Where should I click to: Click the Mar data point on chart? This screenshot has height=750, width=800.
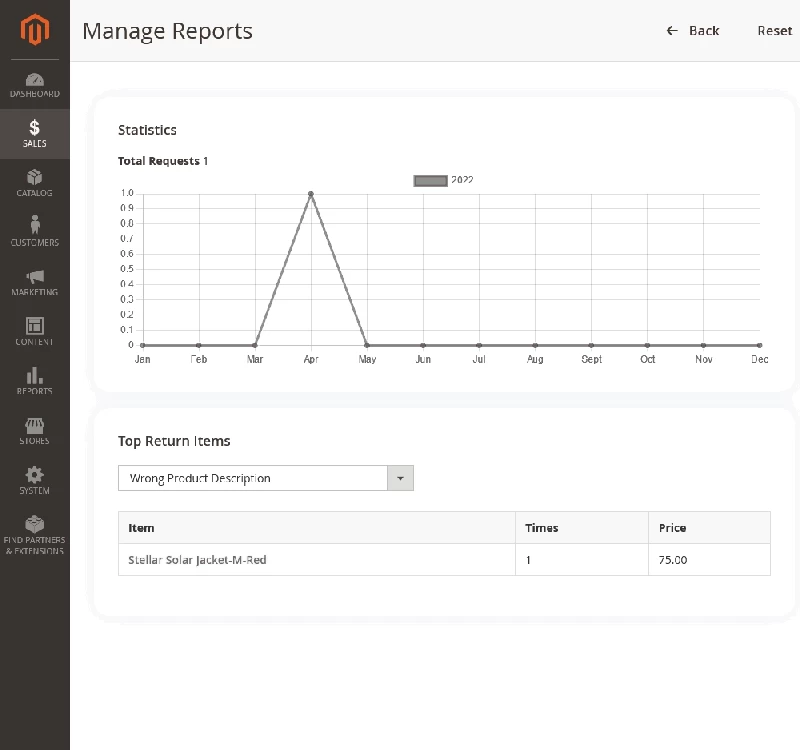pyautogui.click(x=255, y=345)
